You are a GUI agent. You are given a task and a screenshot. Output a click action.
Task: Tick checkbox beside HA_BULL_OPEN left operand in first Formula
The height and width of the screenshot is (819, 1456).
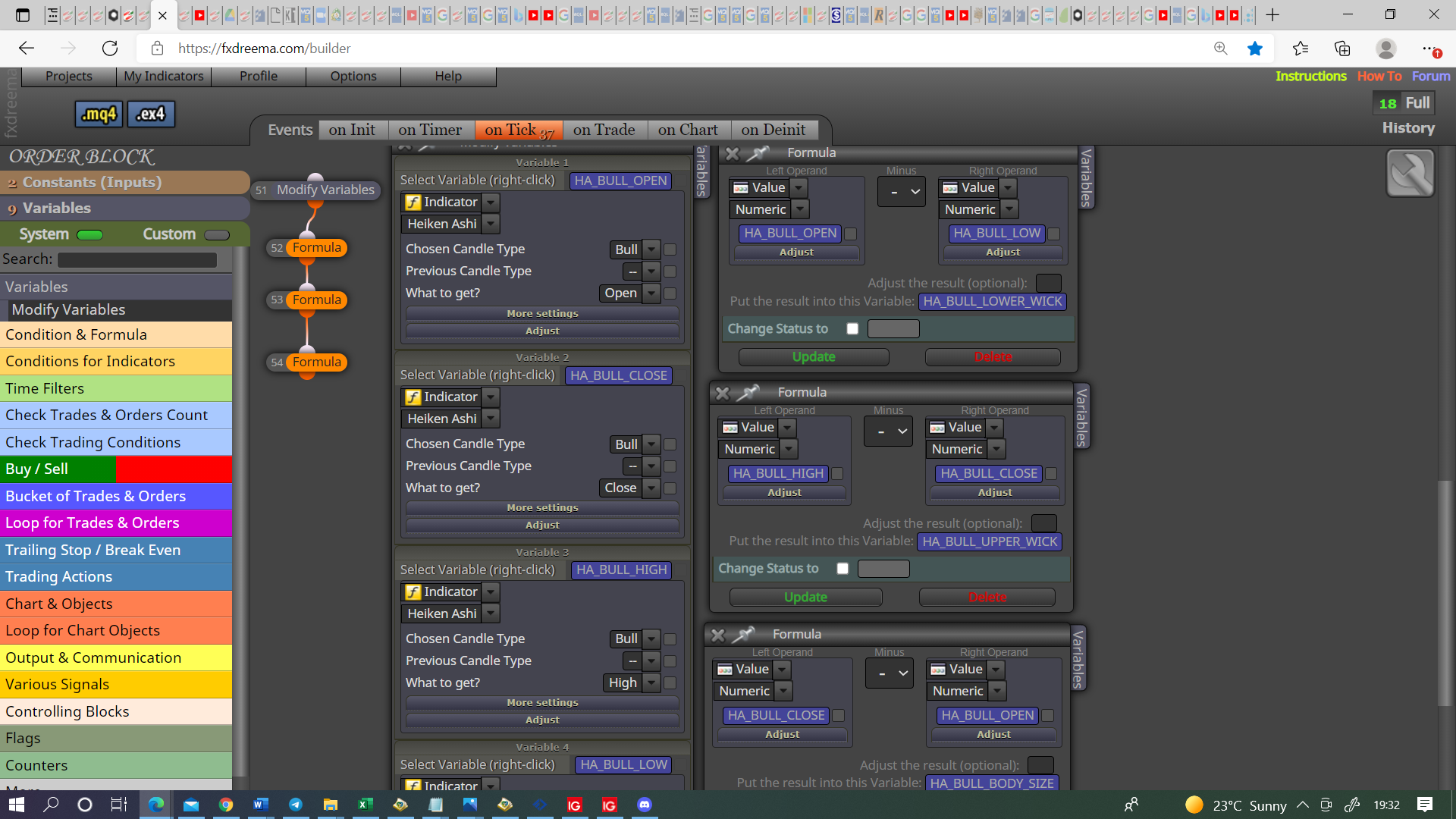point(851,234)
